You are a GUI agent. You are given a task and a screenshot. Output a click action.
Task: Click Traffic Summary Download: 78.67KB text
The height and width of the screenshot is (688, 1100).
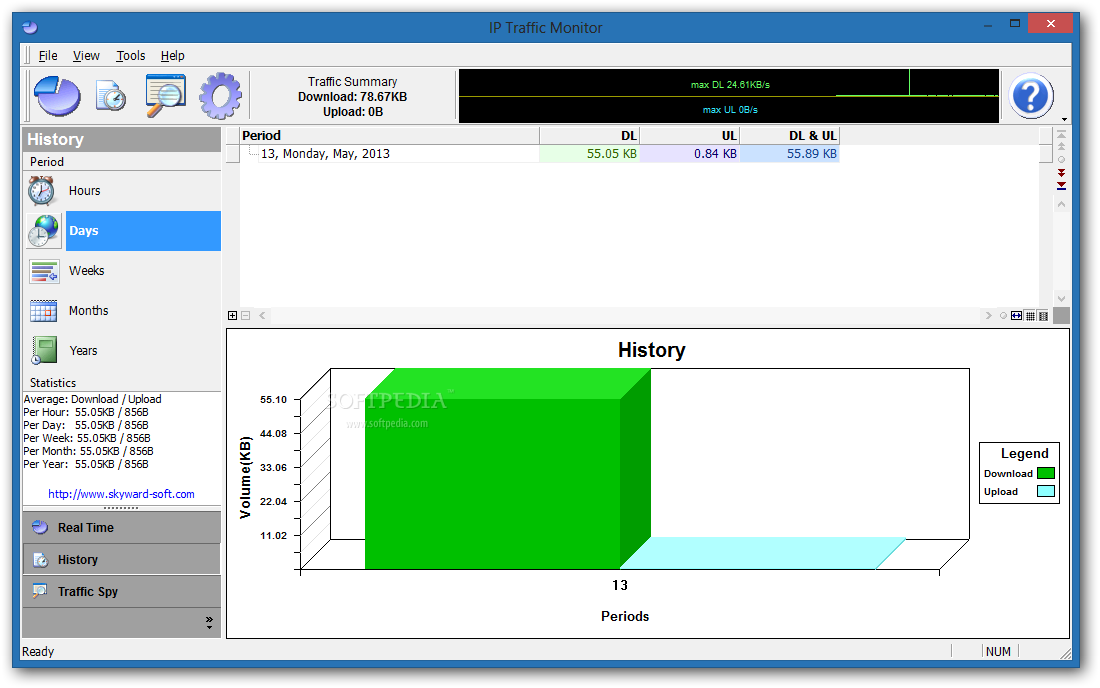pyautogui.click(x=352, y=97)
